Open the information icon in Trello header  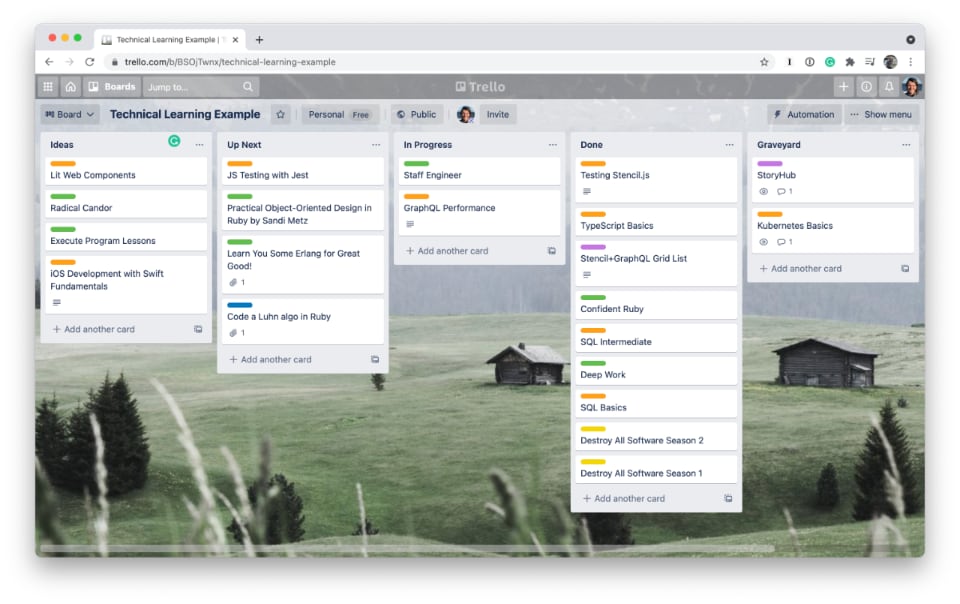pyautogui.click(x=866, y=87)
